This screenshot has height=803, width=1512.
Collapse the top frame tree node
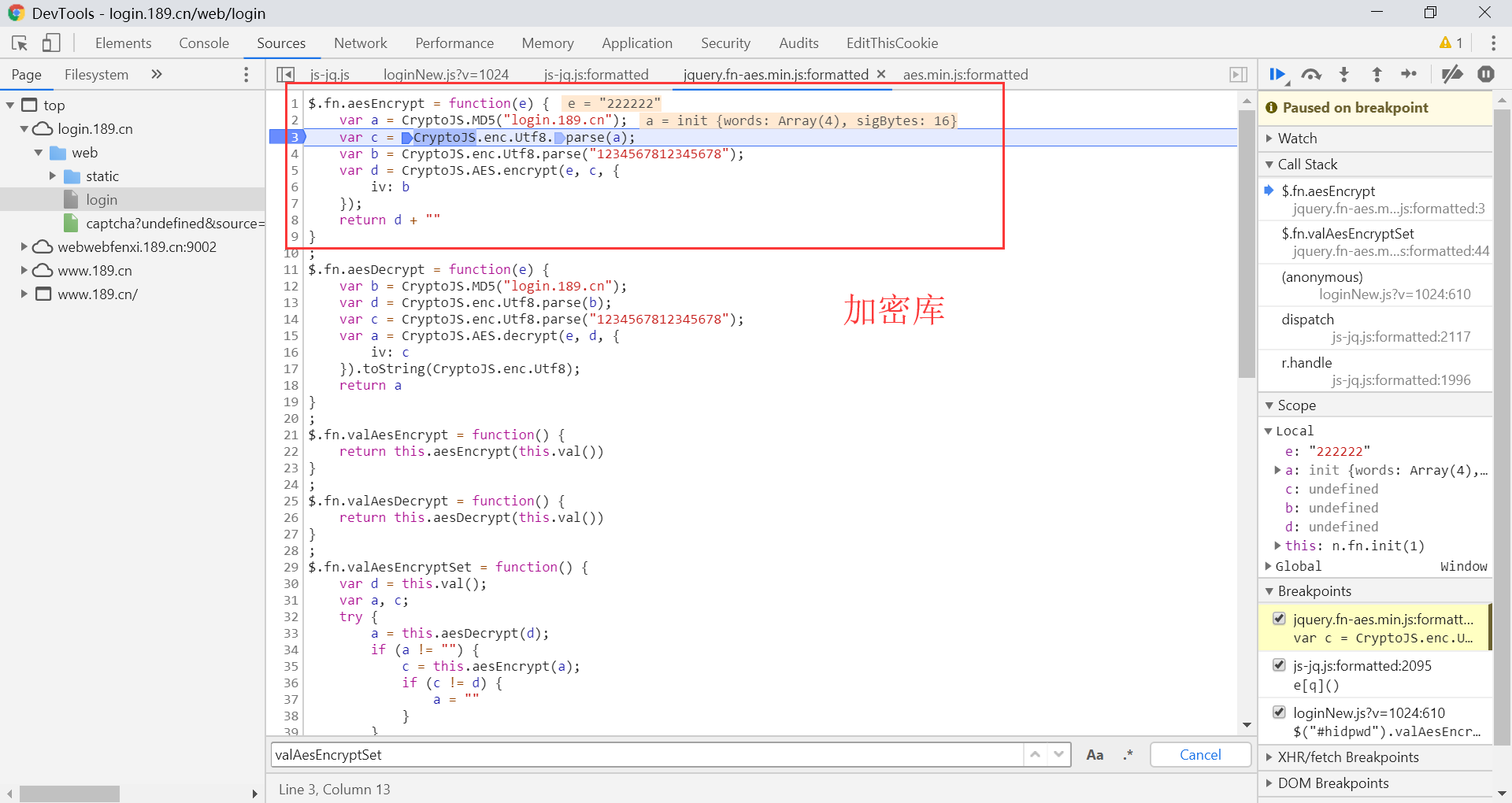[x=10, y=105]
